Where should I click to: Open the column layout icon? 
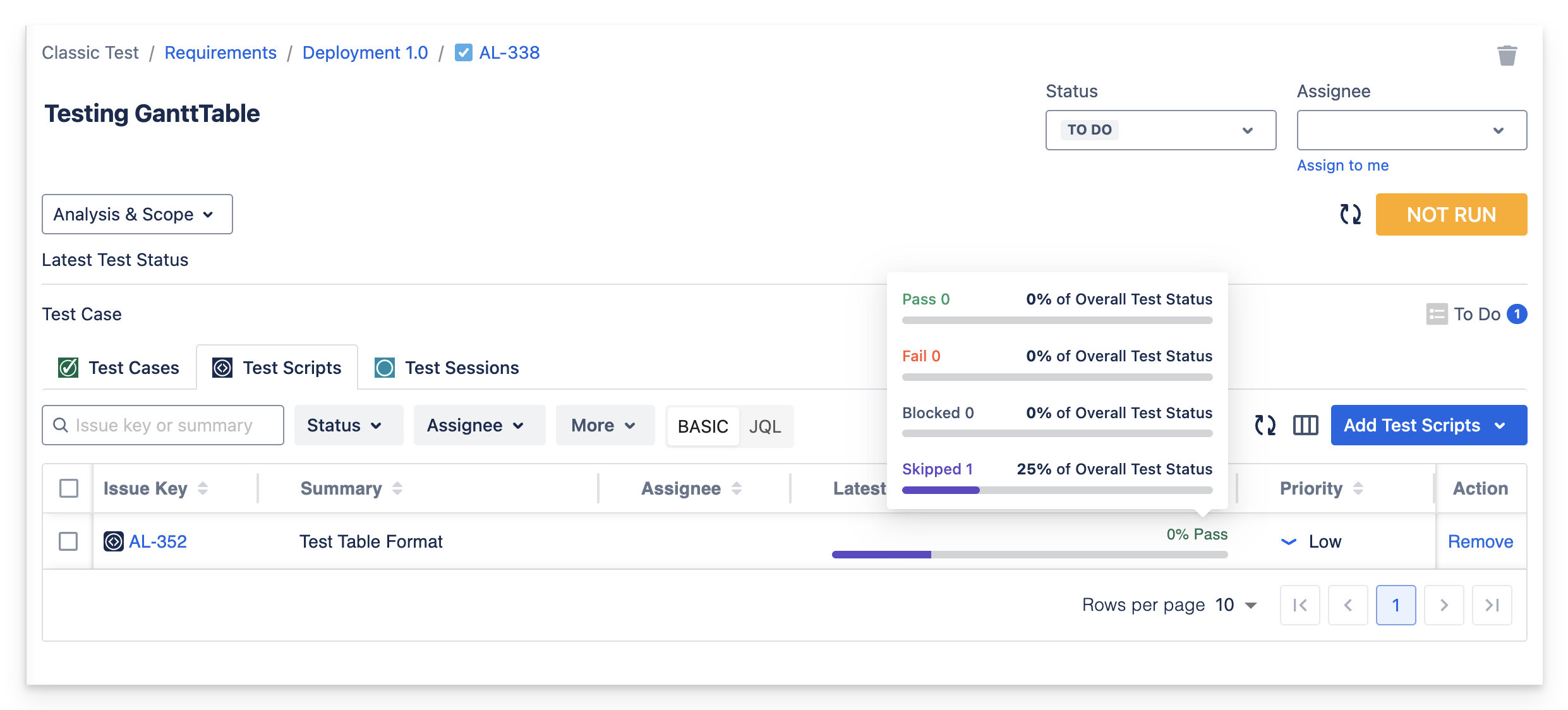[1305, 425]
